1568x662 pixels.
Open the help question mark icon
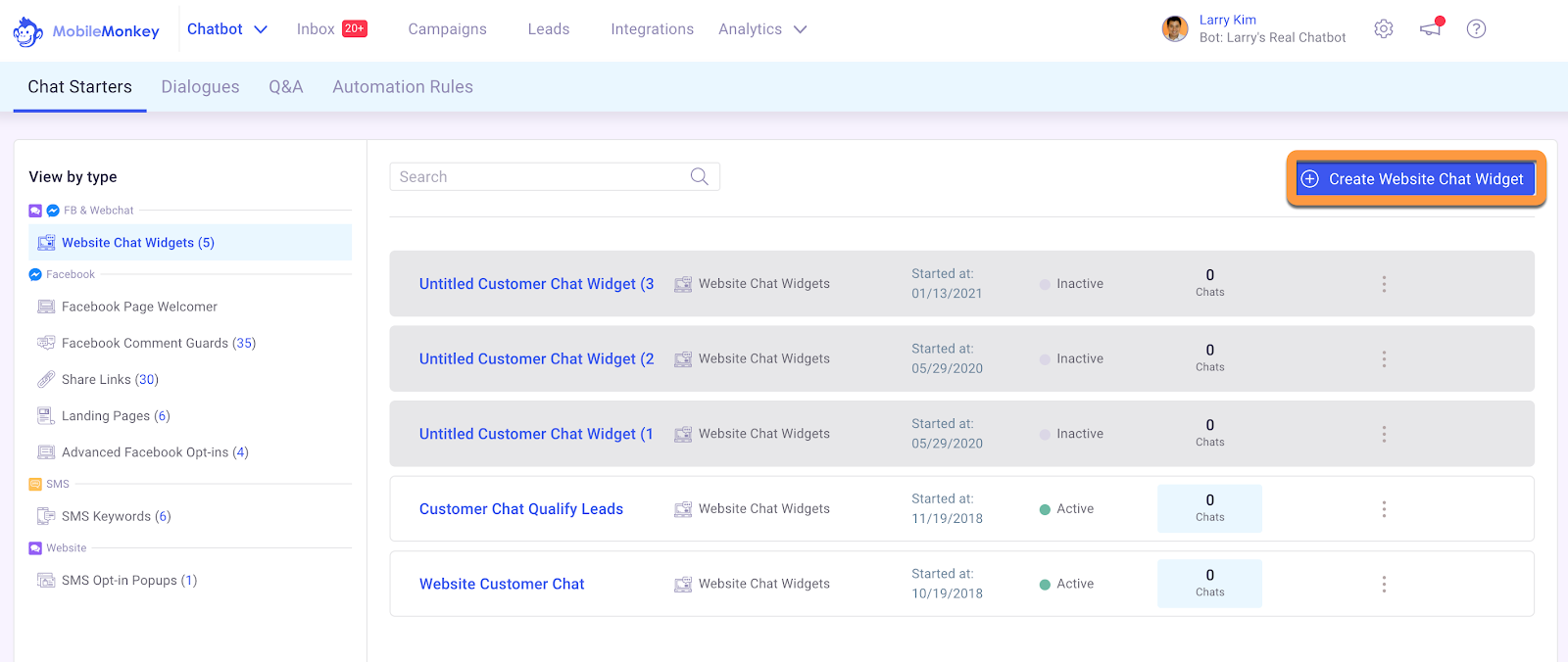point(1476,29)
